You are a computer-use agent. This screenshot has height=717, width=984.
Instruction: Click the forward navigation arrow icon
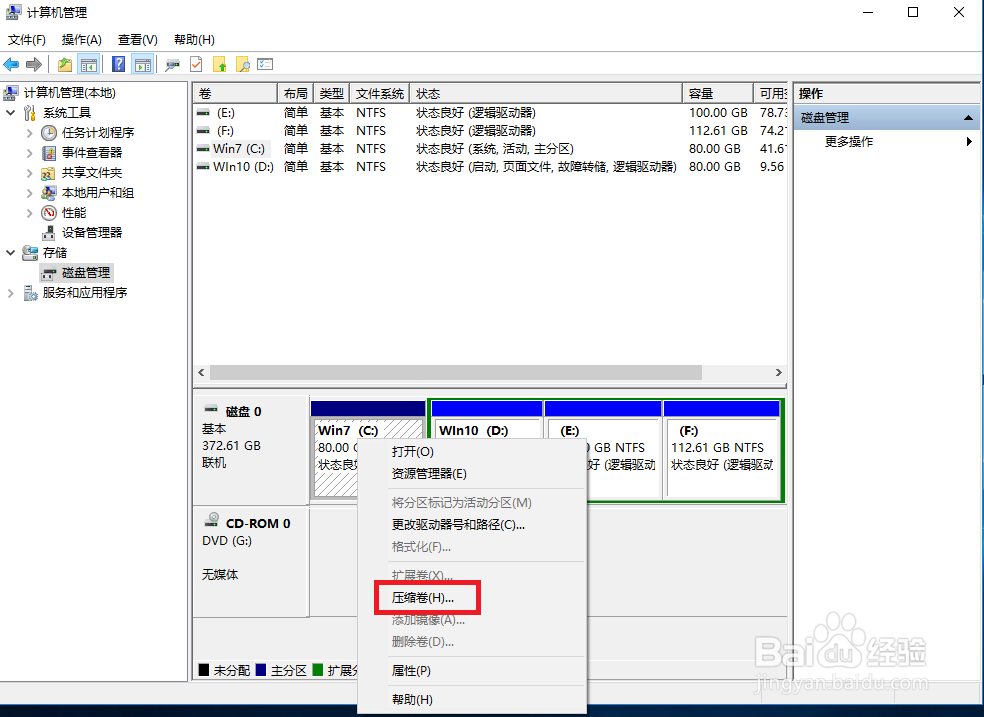[x=32, y=63]
